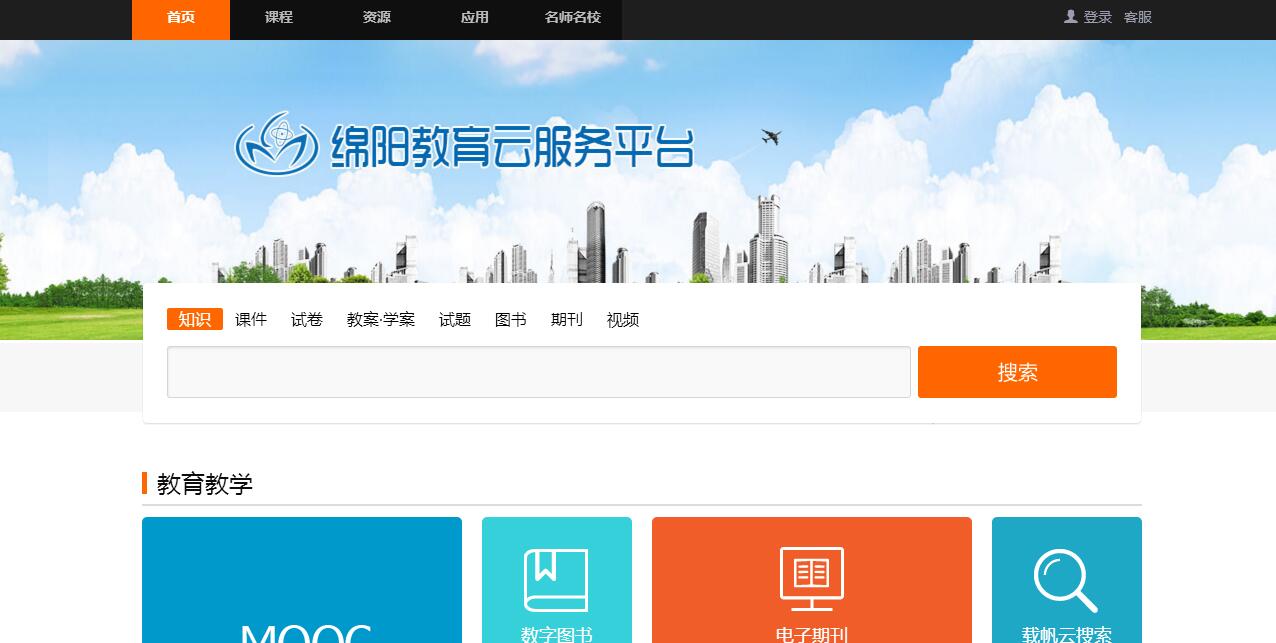
Task: Click the user icon beside 登录
Action: 1071,17
